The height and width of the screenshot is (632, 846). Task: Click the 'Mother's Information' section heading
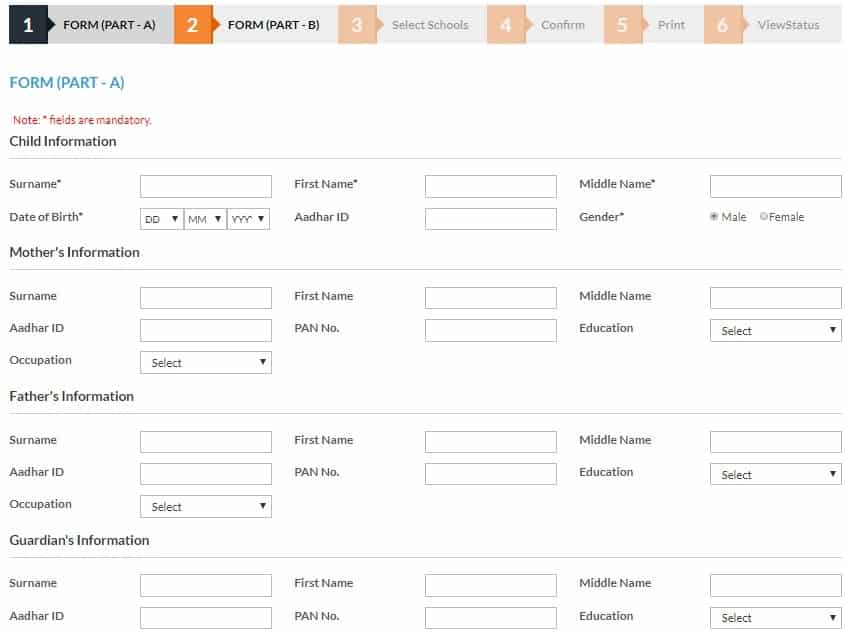coord(74,253)
